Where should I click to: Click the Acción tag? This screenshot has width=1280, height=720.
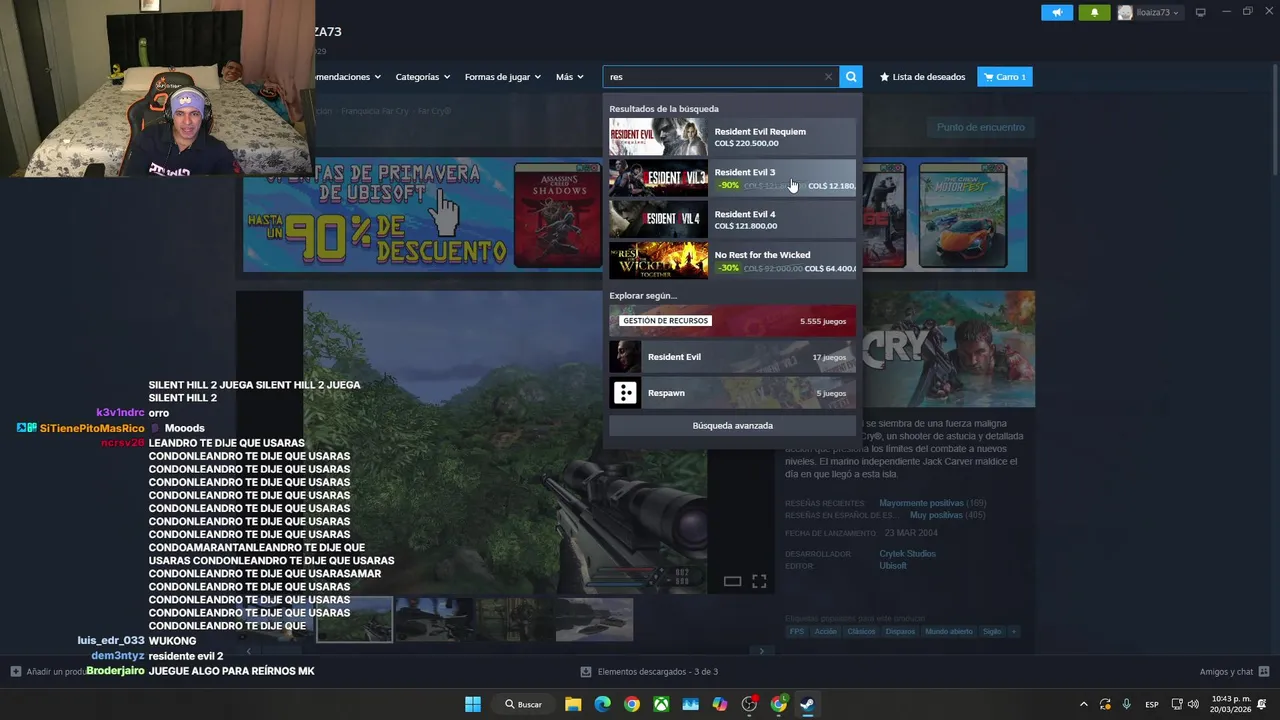click(x=826, y=632)
